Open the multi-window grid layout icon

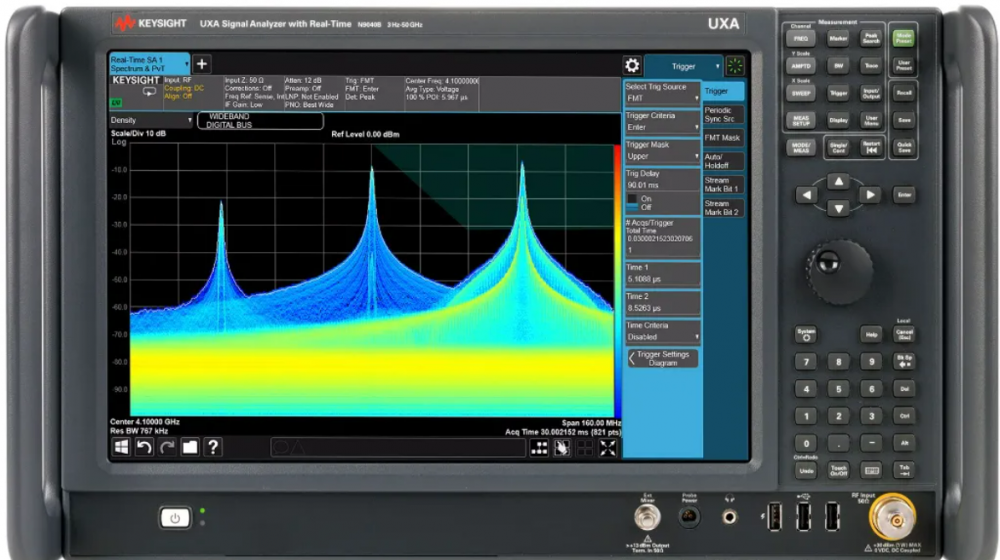(x=539, y=448)
